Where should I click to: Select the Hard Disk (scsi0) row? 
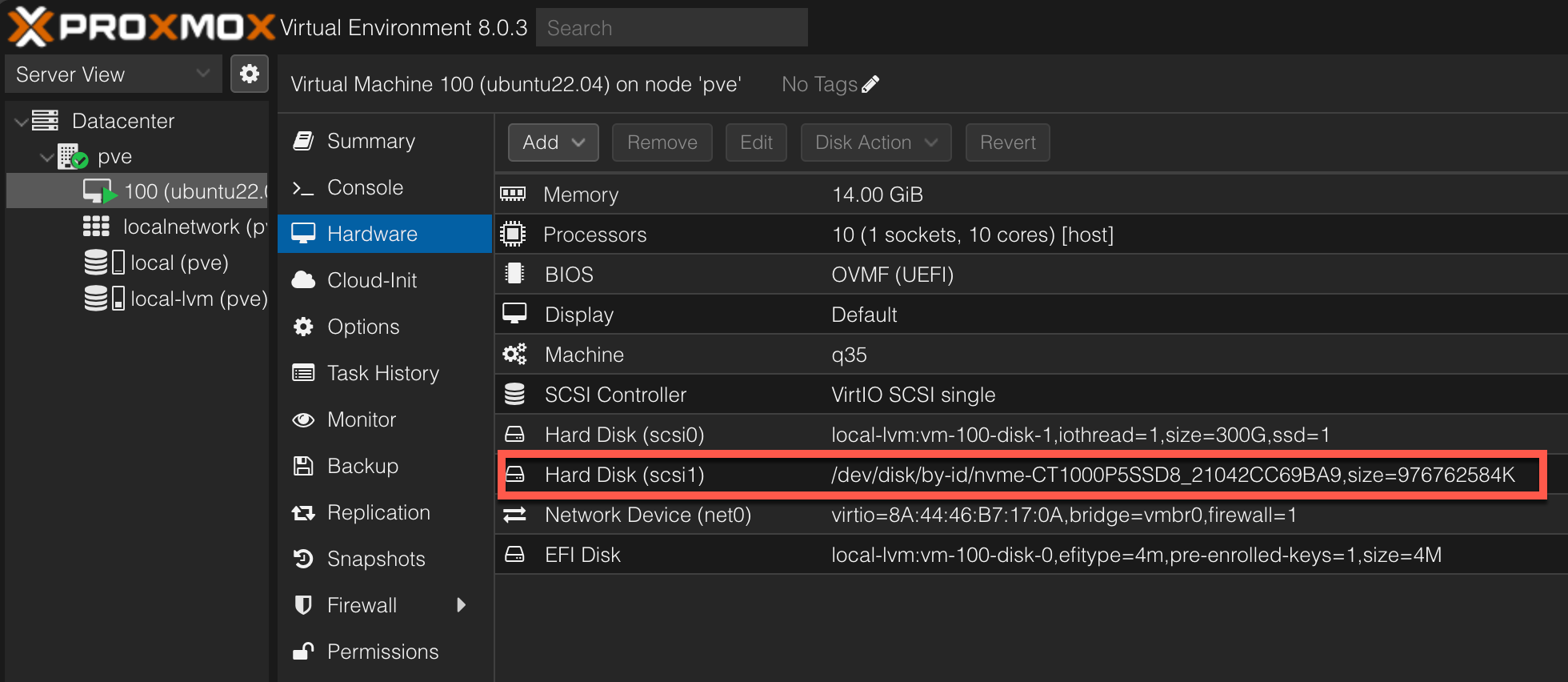pos(1031,435)
